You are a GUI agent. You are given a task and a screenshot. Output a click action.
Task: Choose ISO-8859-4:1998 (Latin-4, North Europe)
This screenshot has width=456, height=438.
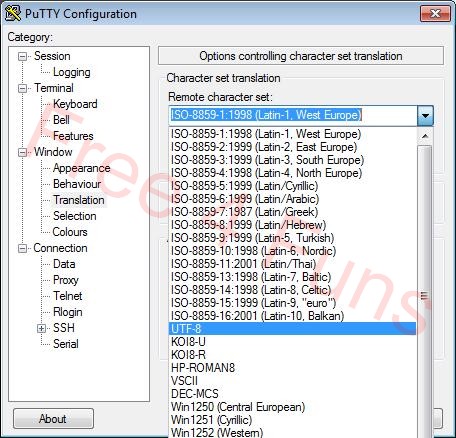(293, 173)
